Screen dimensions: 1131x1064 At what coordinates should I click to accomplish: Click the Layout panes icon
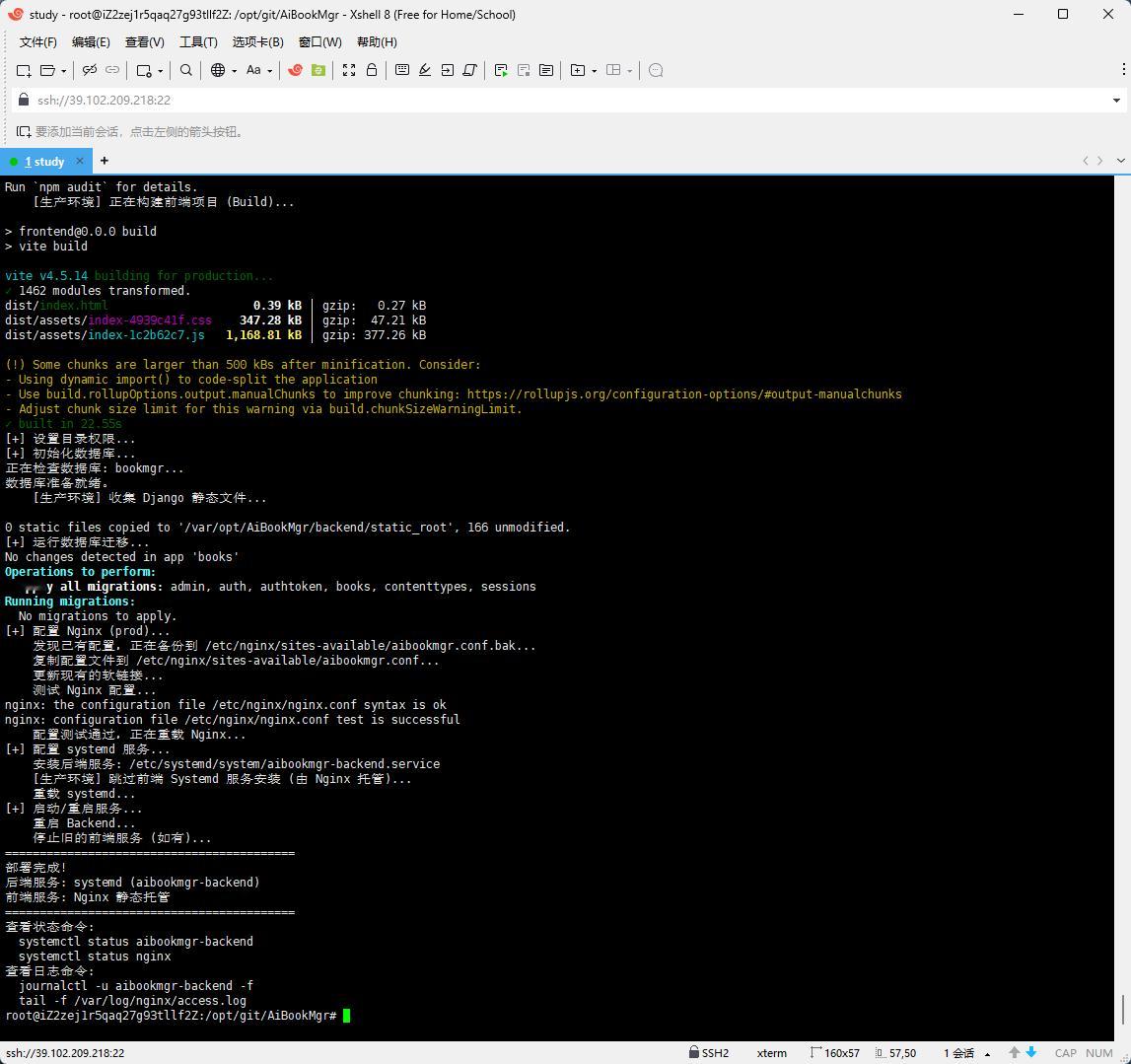(614, 70)
